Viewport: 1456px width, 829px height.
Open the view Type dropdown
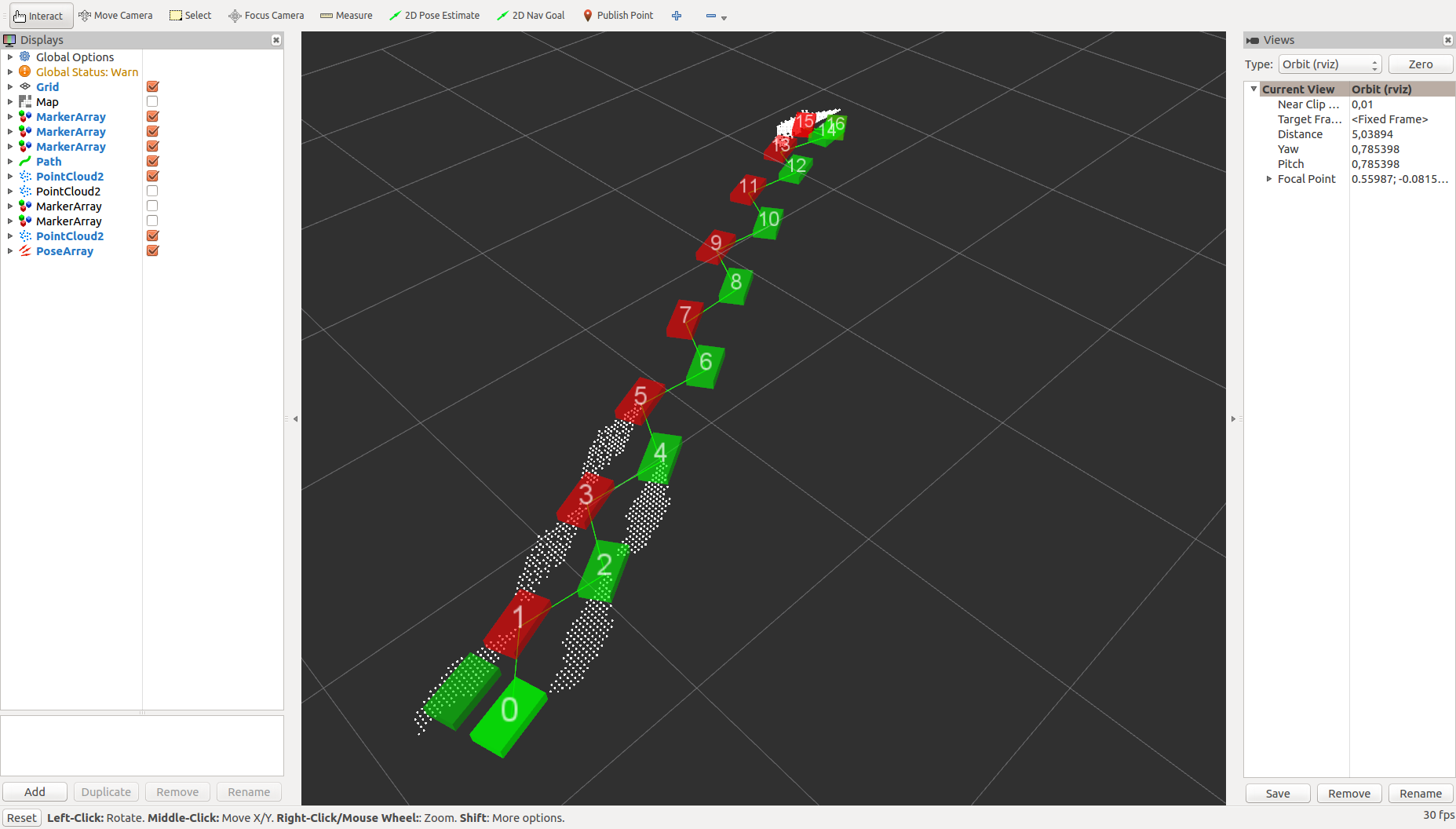[1329, 64]
